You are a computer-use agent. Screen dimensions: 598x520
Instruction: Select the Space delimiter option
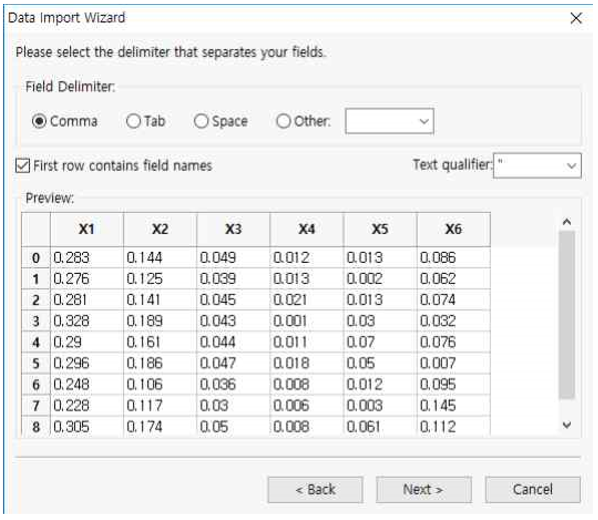[x=201, y=121]
